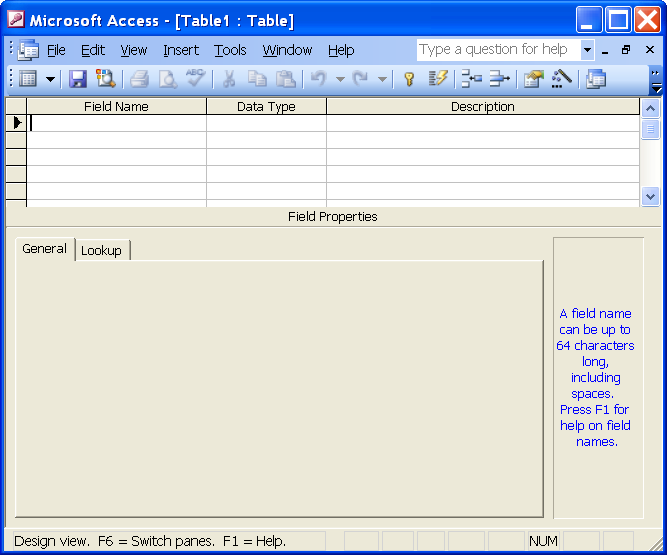Image resolution: width=667 pixels, height=555 pixels.
Task: Click the NUM indicator in status bar
Action: 543,541
